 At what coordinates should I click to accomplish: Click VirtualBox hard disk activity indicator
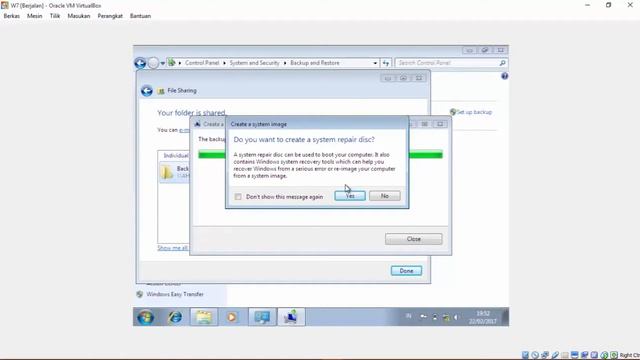click(x=525, y=355)
